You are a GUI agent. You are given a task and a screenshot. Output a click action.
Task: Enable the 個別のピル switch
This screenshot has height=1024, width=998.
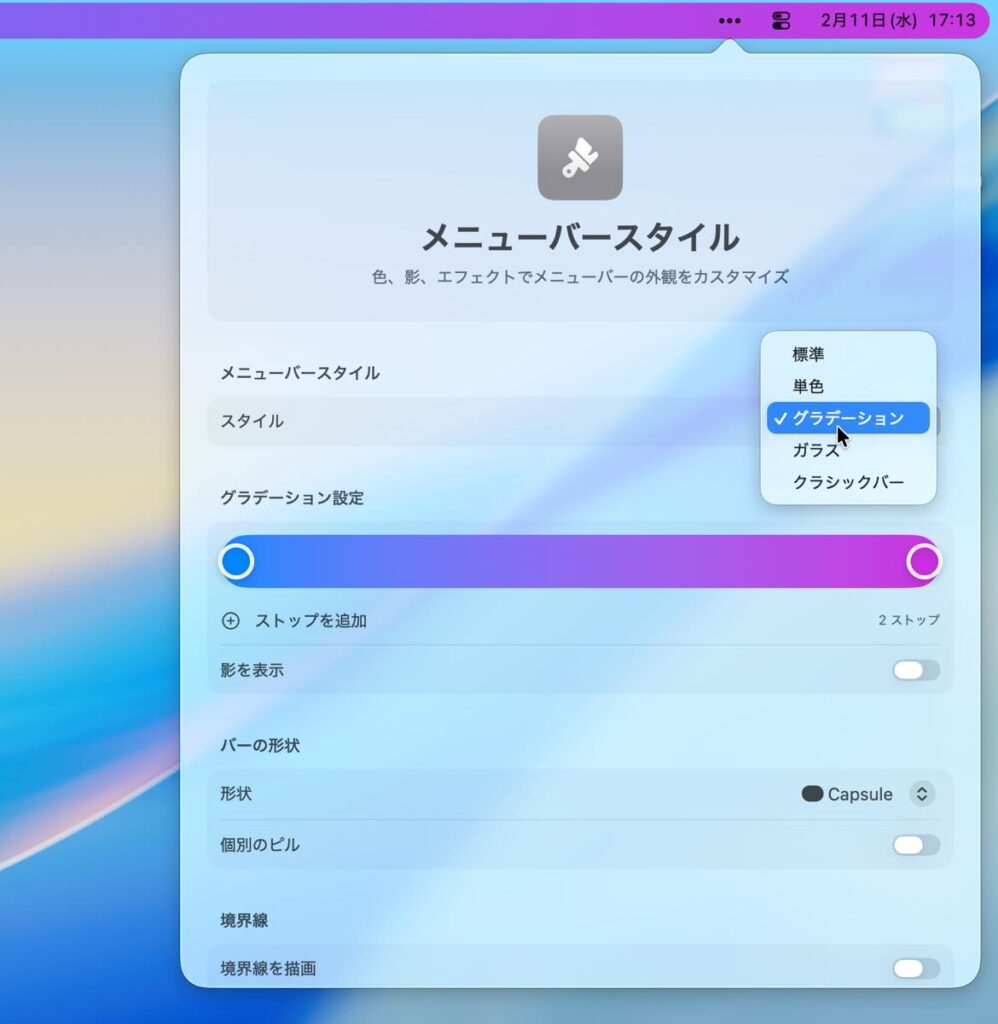(916, 845)
